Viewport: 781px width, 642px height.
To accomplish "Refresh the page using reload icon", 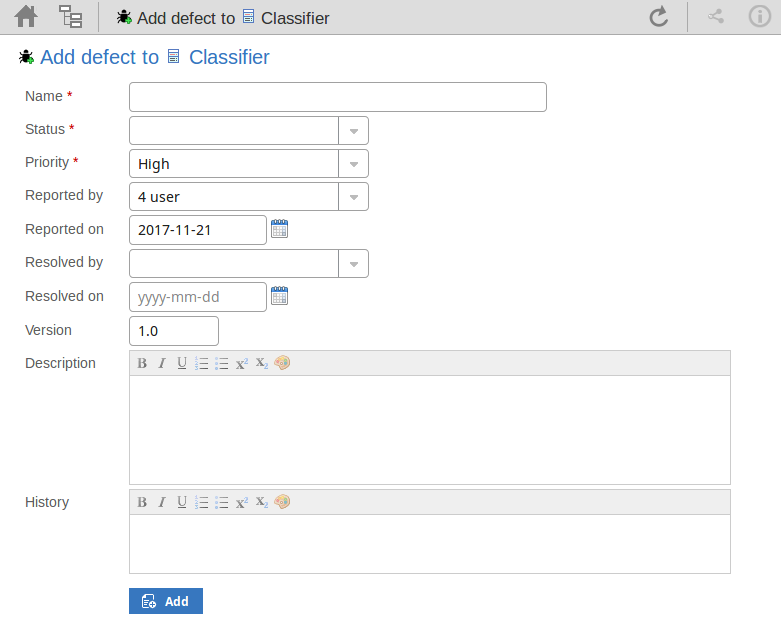I will pyautogui.click(x=658, y=17).
